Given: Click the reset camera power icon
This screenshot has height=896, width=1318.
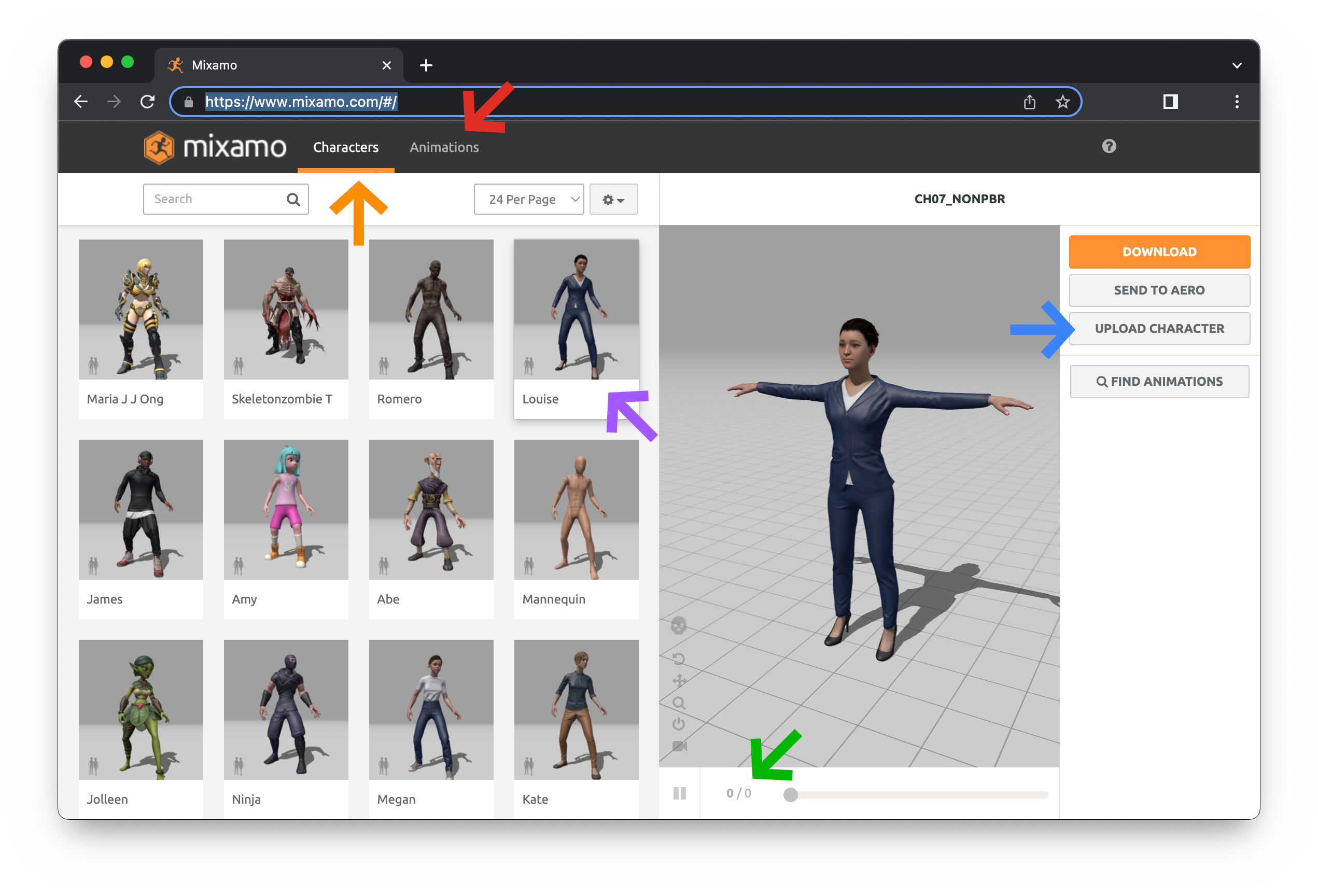Looking at the screenshot, I should click(x=678, y=724).
